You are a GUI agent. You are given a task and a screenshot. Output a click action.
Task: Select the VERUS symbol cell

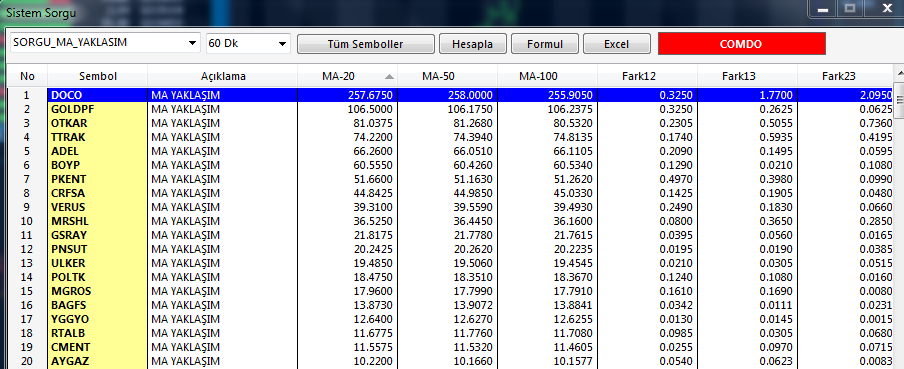click(x=97, y=207)
